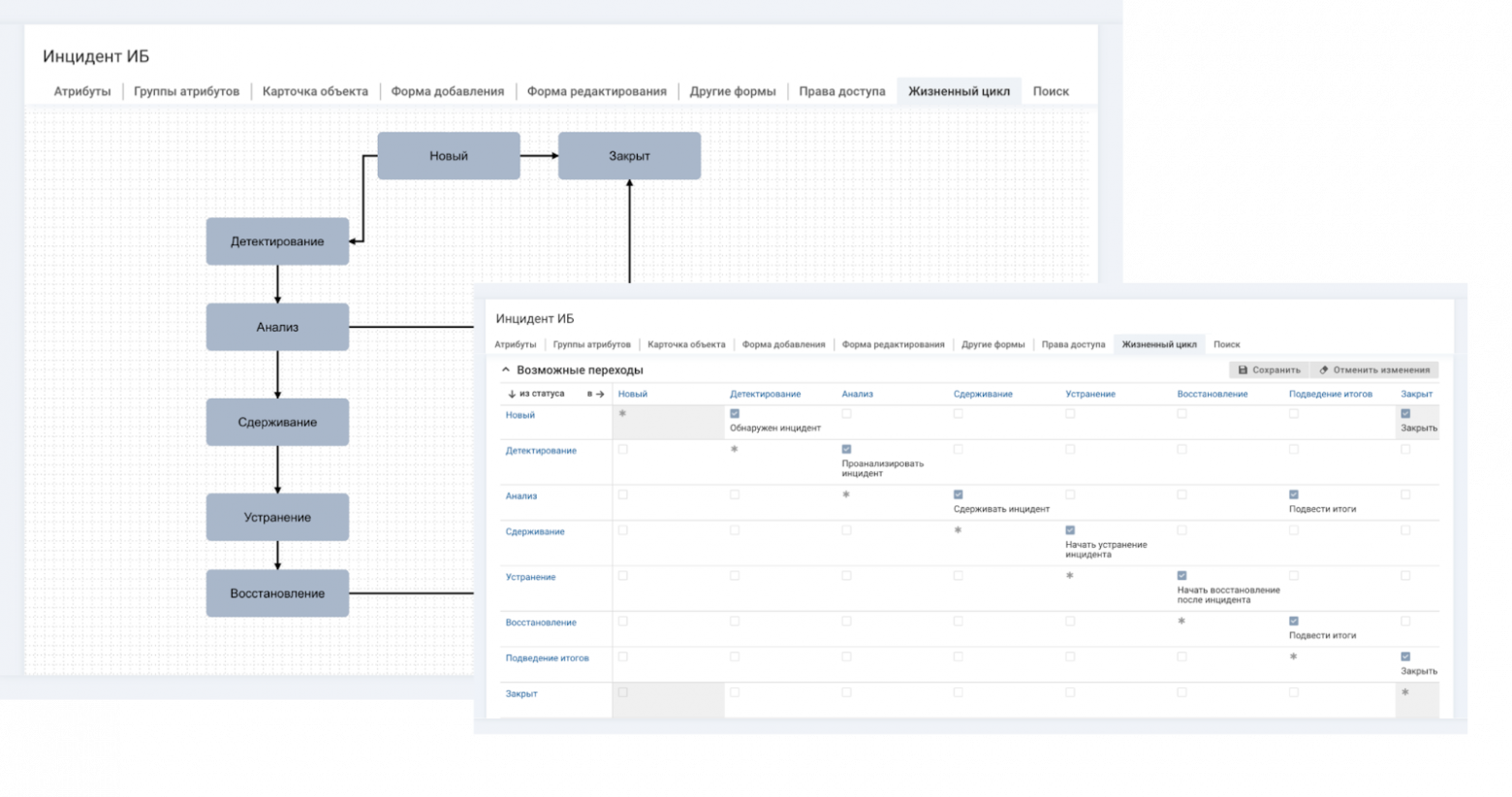Collapse the Возможные переходы section
This screenshot has height=797, width=1512.
505,370
